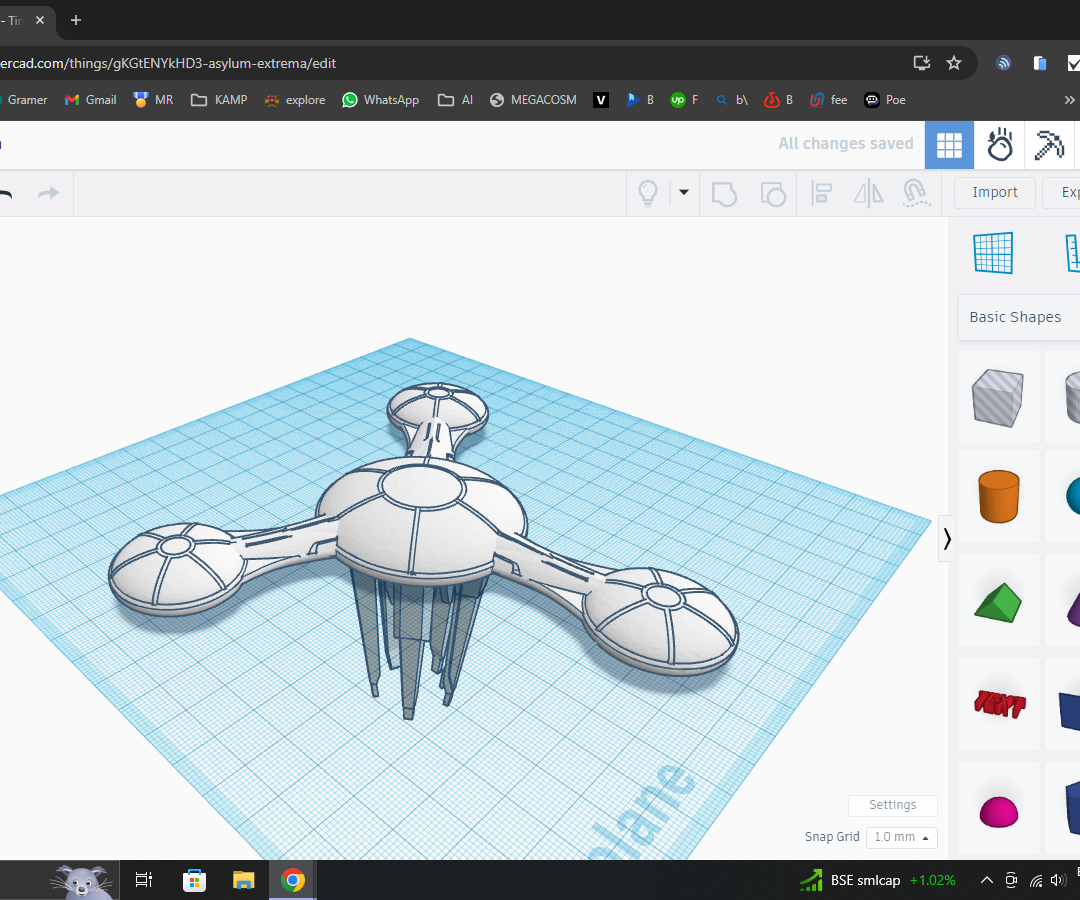
Task: Collapse the shapes panel with the chevron
Action: (946, 539)
